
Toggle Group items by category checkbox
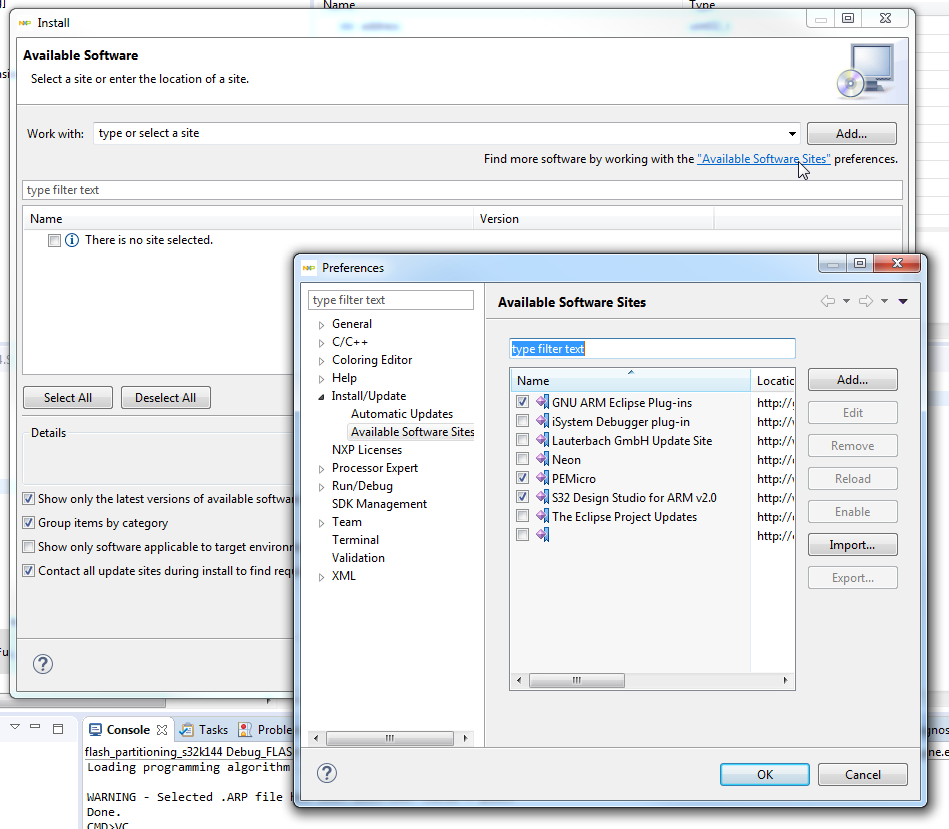(28, 522)
